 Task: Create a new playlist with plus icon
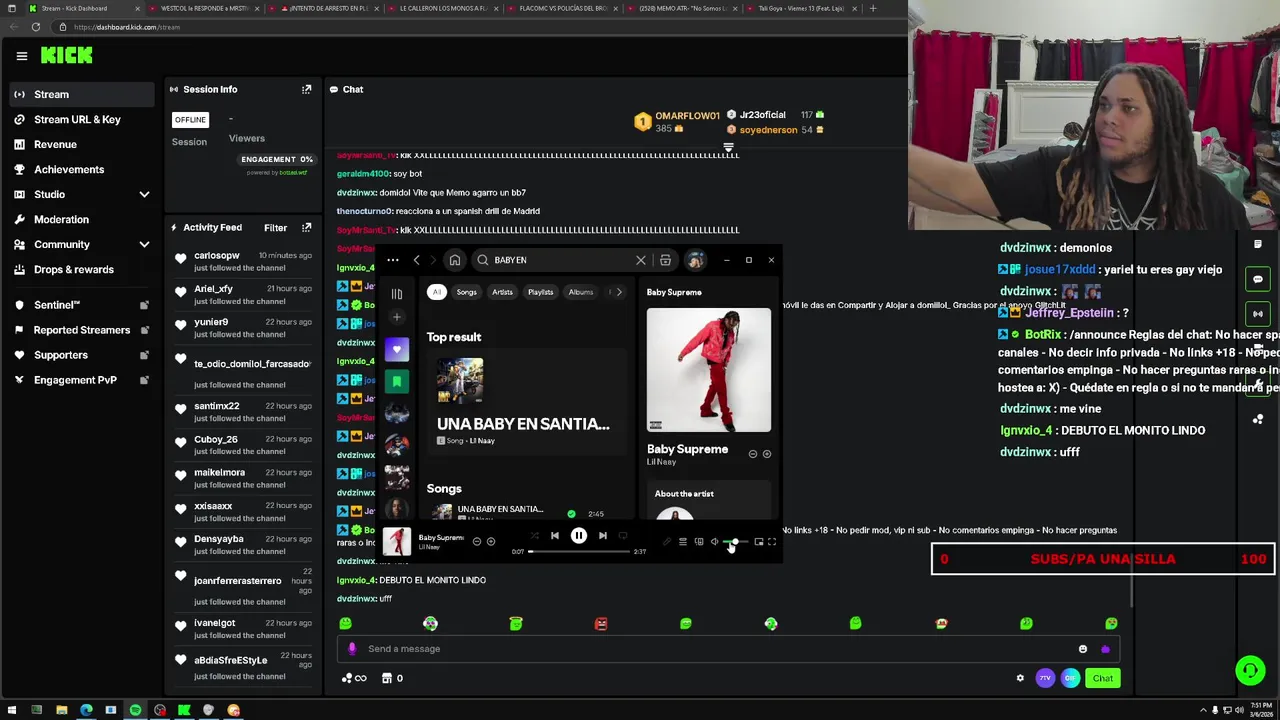(x=397, y=317)
